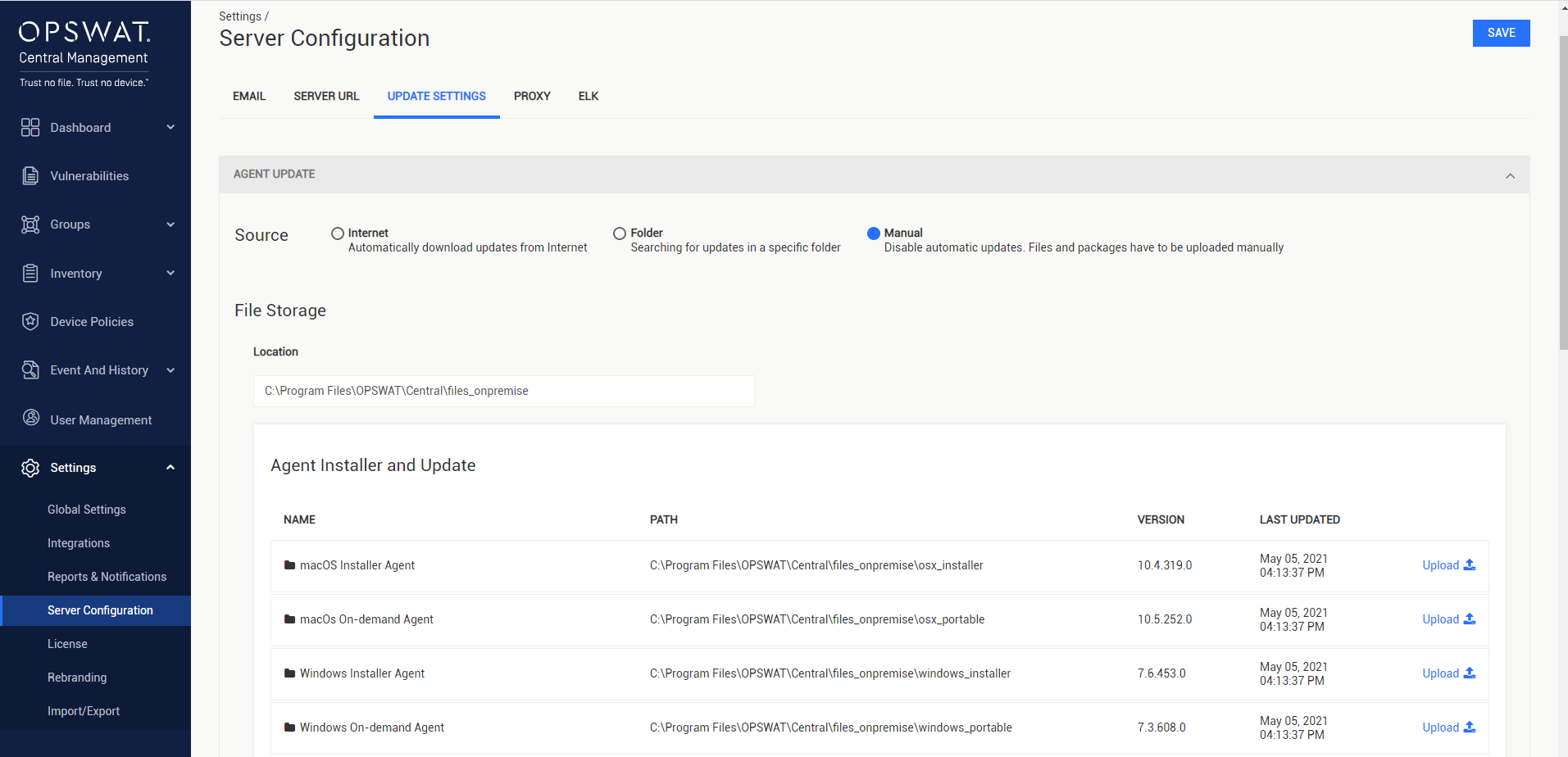Click the macOs On-demand Agent folder icon
Image resolution: width=1568 pixels, height=757 pixels.
pos(289,619)
